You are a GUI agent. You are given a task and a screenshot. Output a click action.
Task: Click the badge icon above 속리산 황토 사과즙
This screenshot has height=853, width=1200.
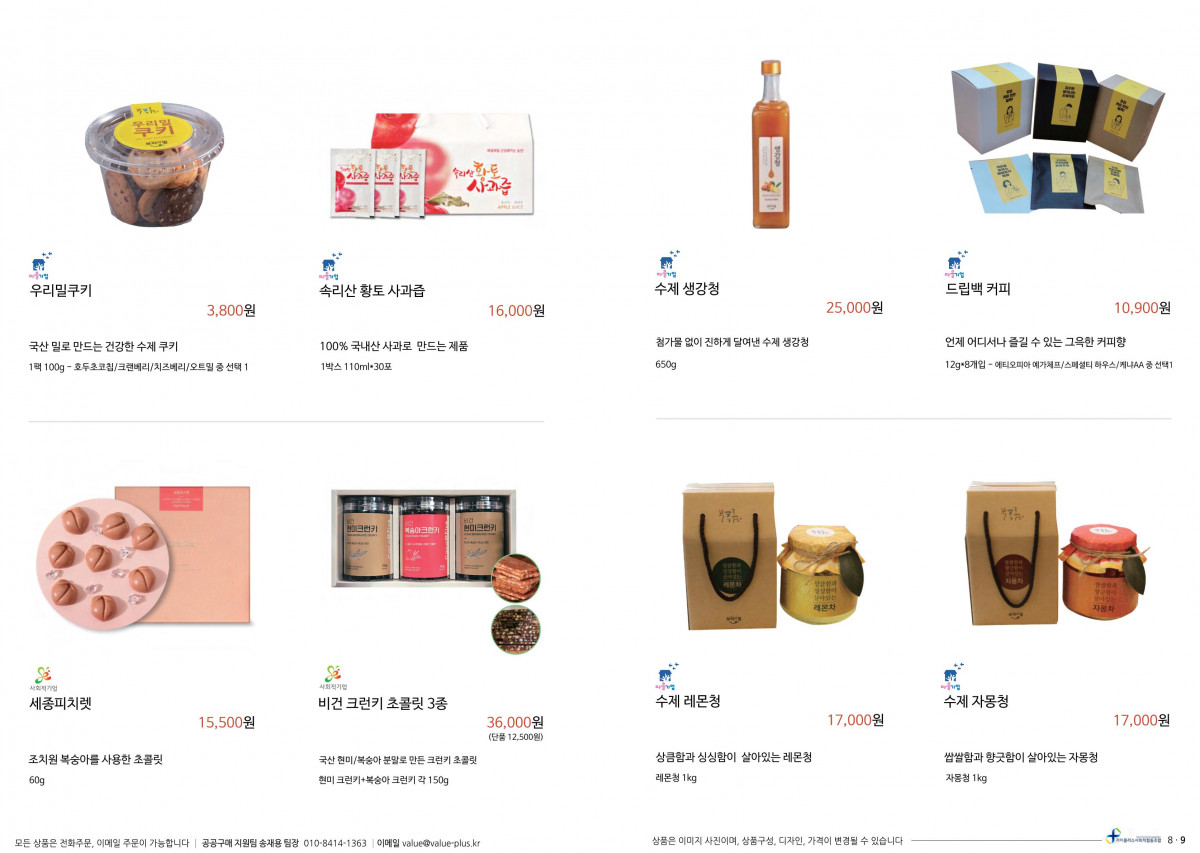331,266
